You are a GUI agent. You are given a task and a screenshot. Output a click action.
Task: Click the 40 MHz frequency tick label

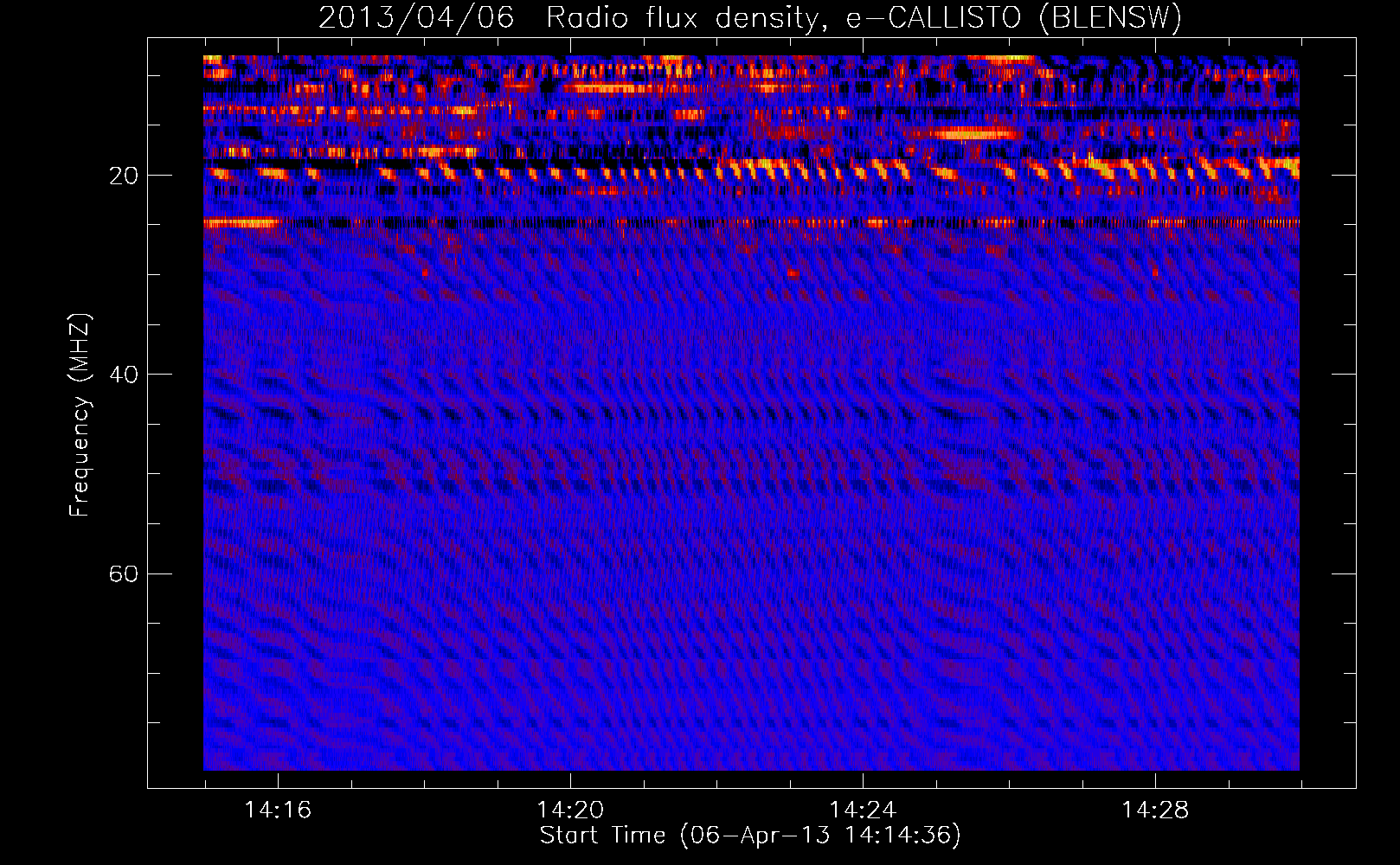pyautogui.click(x=124, y=375)
